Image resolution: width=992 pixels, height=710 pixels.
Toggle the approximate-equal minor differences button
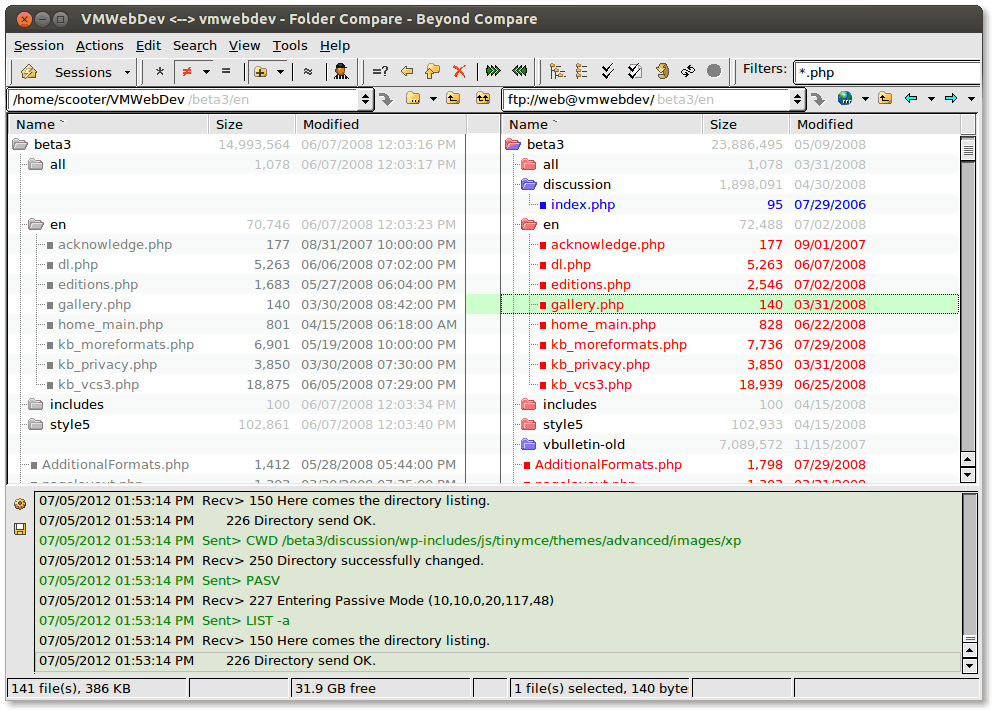tap(308, 72)
